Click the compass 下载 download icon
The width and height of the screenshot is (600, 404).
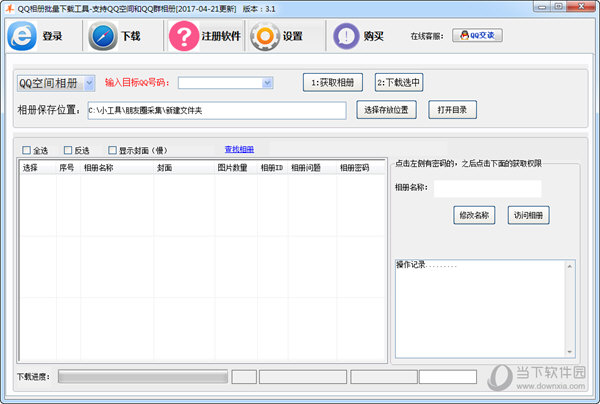pos(103,36)
